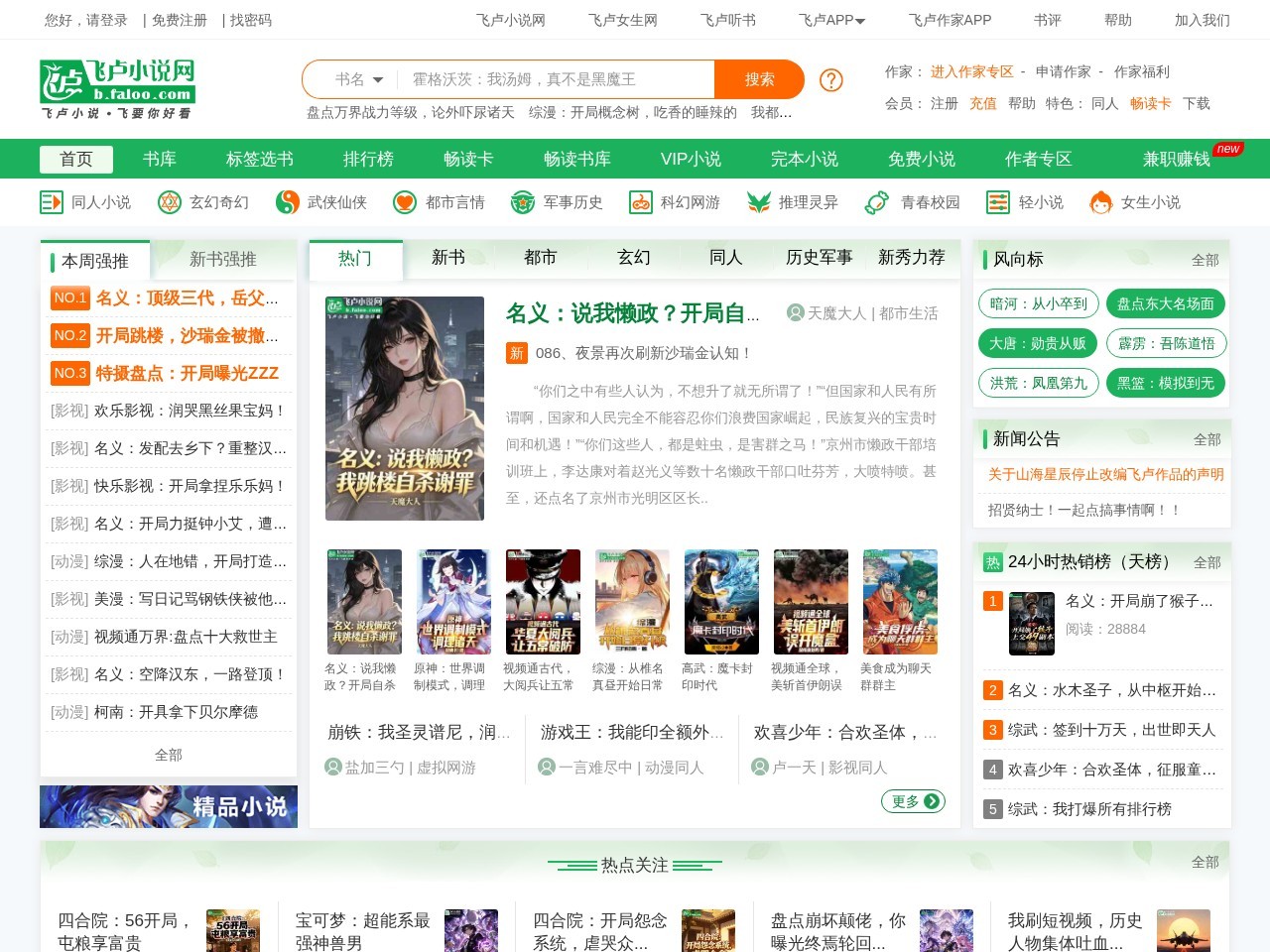Switch to the 新秀力荐 tab
The image size is (1270, 952).
[x=912, y=258]
